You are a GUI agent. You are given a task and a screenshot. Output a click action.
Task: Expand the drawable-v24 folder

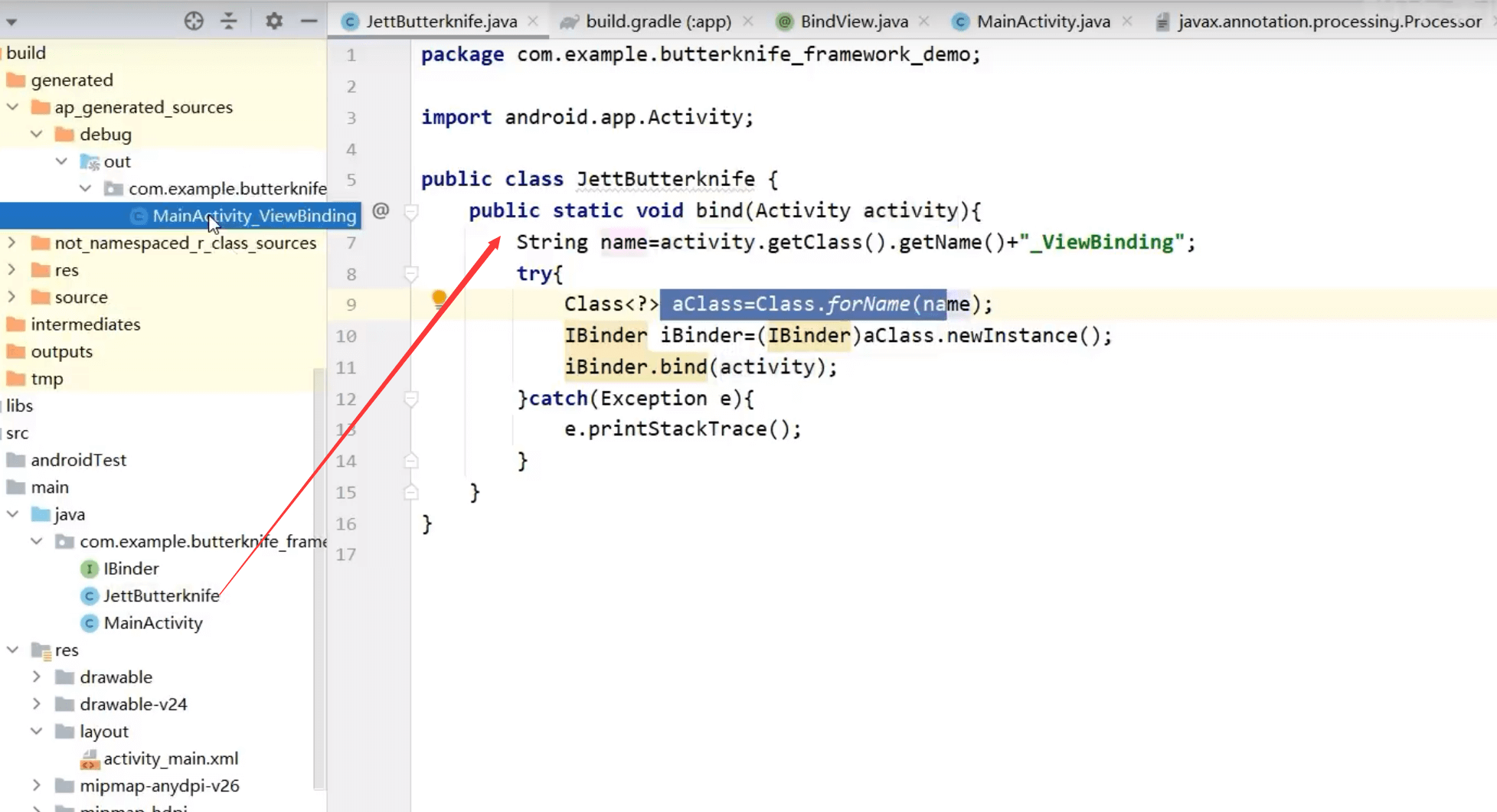tap(37, 704)
